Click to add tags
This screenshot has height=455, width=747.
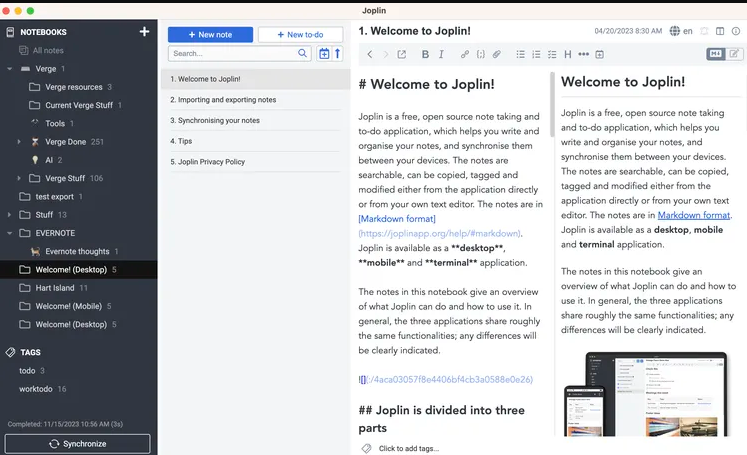click(x=409, y=448)
